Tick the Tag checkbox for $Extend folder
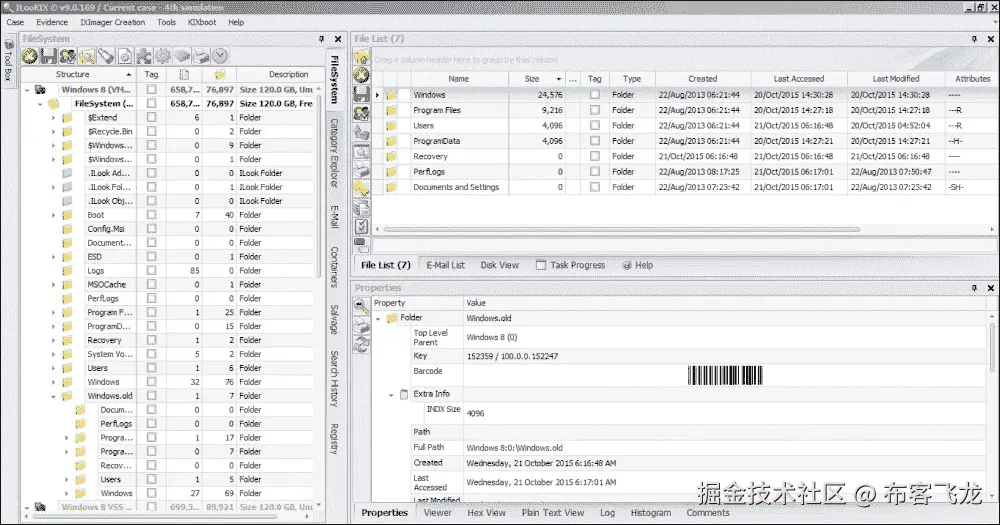The height and width of the screenshot is (525, 1000). [151, 117]
